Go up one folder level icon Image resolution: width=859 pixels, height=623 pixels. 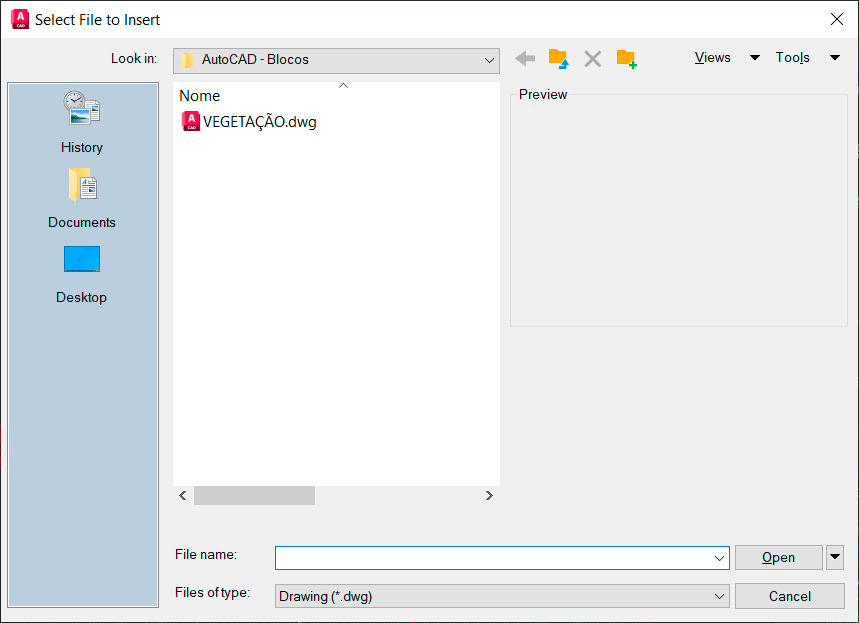[x=558, y=59]
